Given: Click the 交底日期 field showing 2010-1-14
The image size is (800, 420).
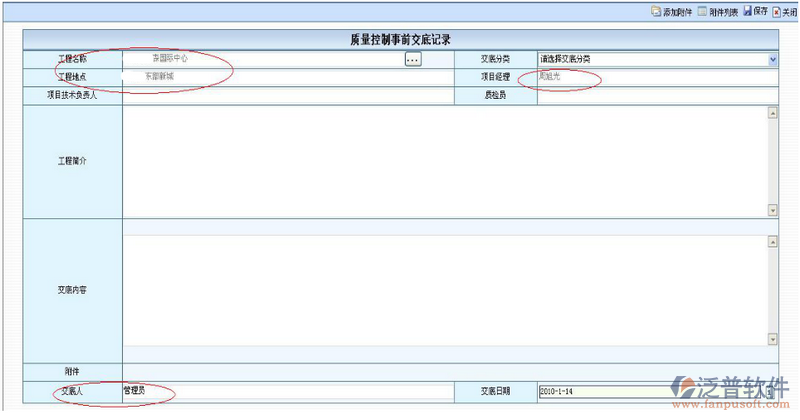Looking at the screenshot, I should [x=652, y=391].
